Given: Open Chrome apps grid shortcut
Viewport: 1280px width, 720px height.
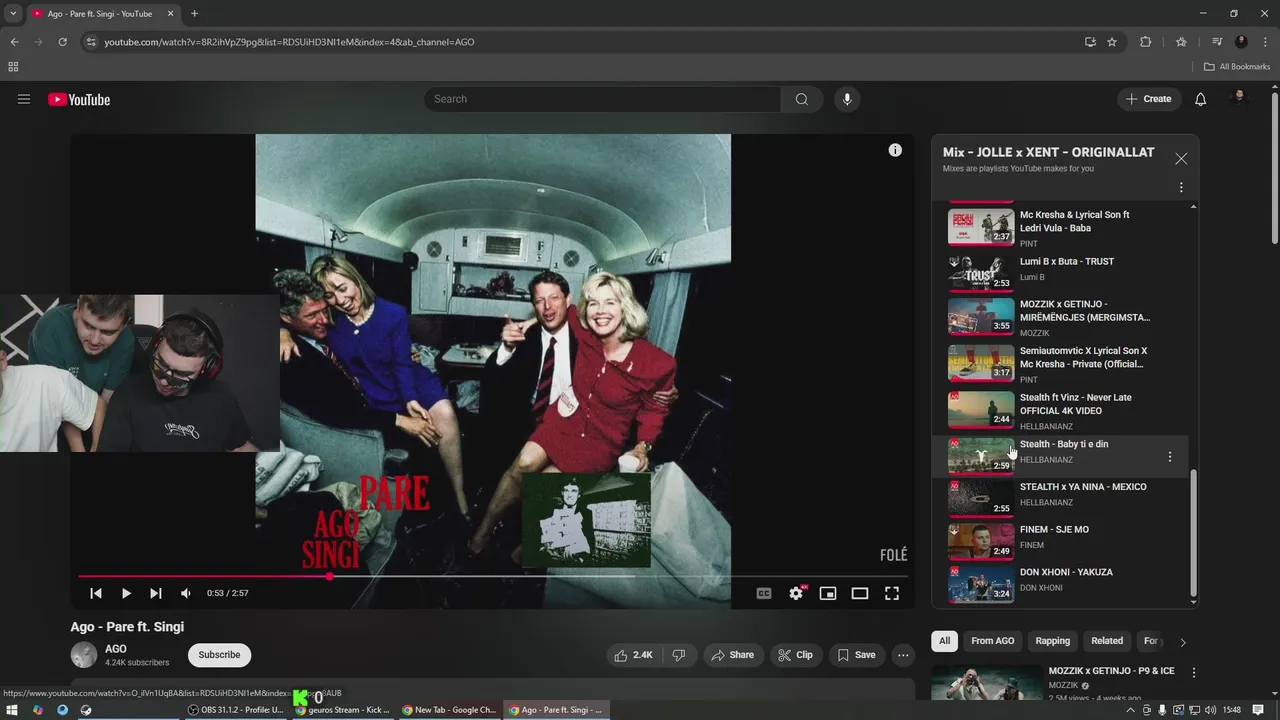Looking at the screenshot, I should 13,67.
